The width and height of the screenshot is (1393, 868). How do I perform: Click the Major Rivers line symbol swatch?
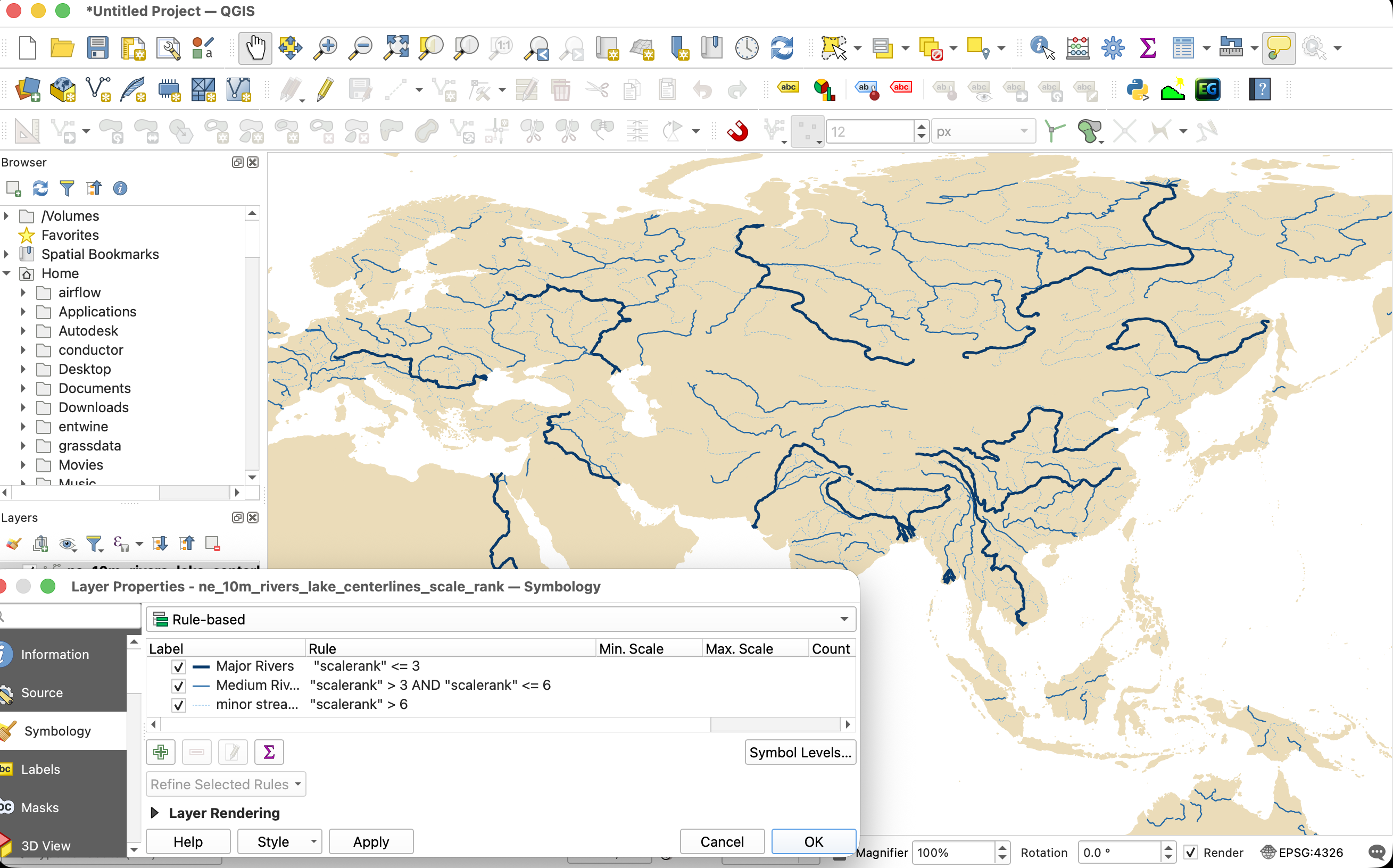201,666
